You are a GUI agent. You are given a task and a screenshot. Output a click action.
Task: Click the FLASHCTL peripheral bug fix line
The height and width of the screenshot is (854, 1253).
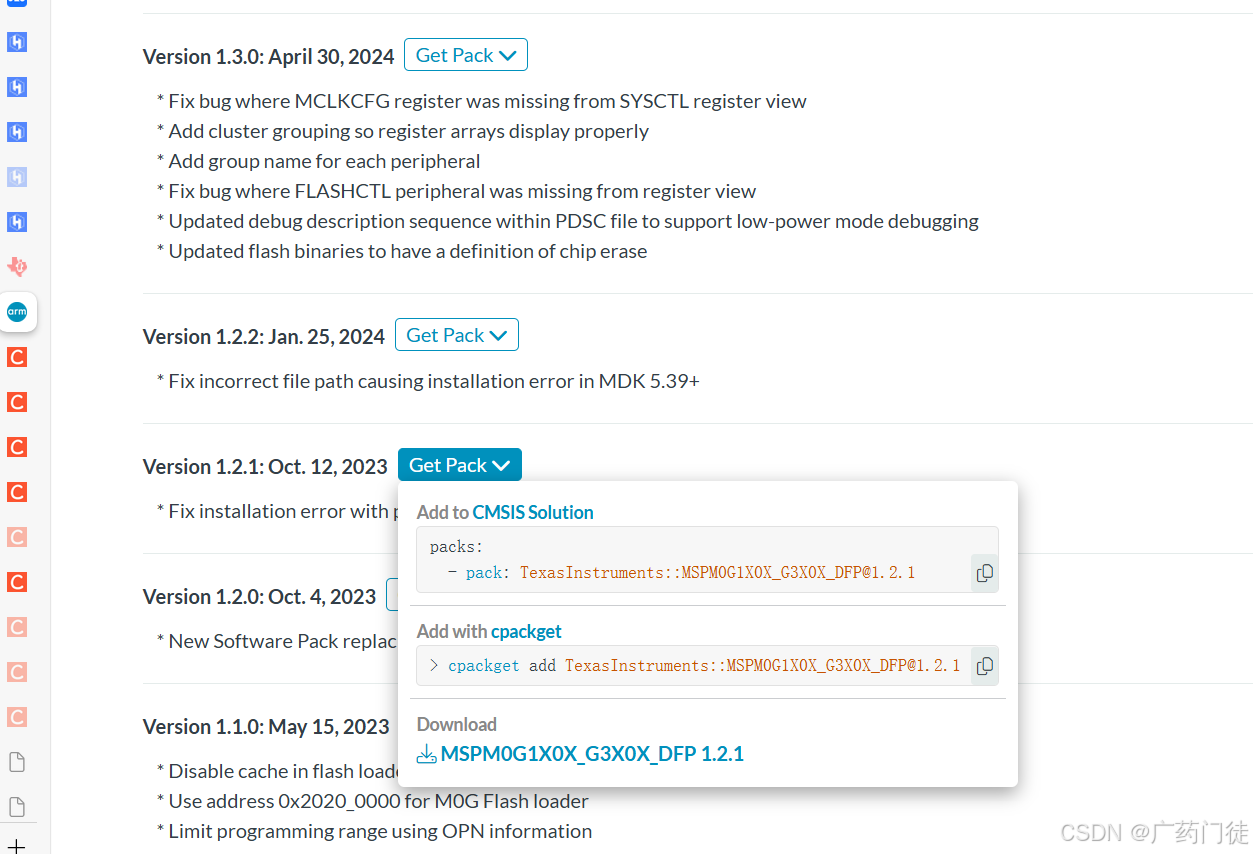(457, 191)
